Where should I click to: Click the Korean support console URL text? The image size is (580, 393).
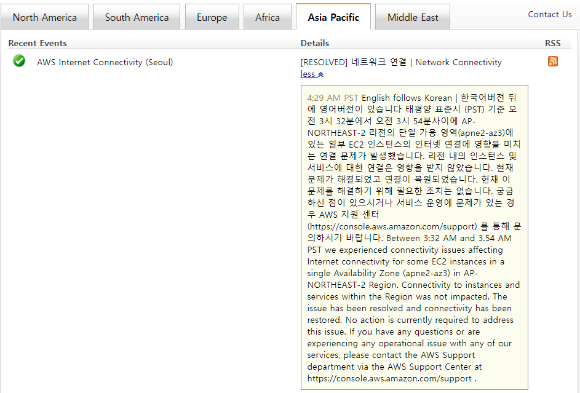(392, 226)
